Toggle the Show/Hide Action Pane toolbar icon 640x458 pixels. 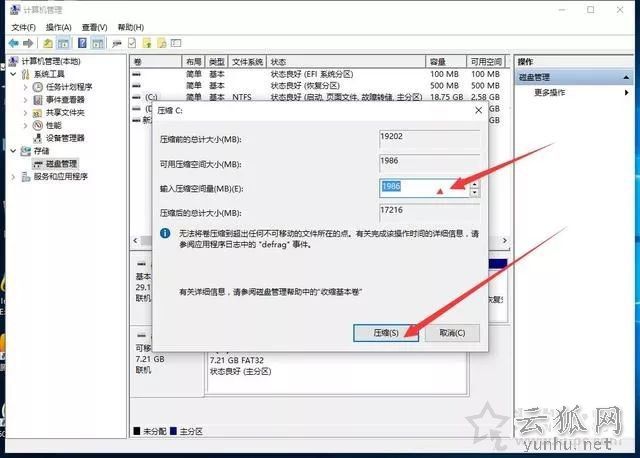coord(98,43)
